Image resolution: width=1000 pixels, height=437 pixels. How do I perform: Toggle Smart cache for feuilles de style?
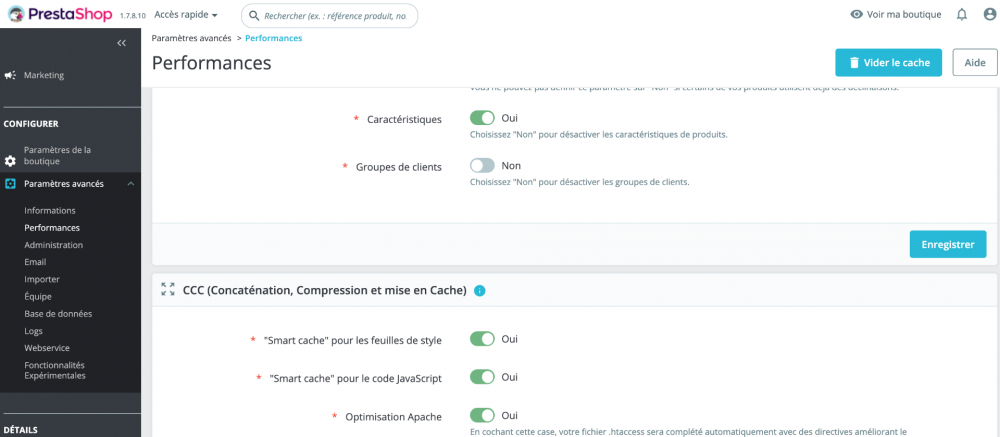482,339
